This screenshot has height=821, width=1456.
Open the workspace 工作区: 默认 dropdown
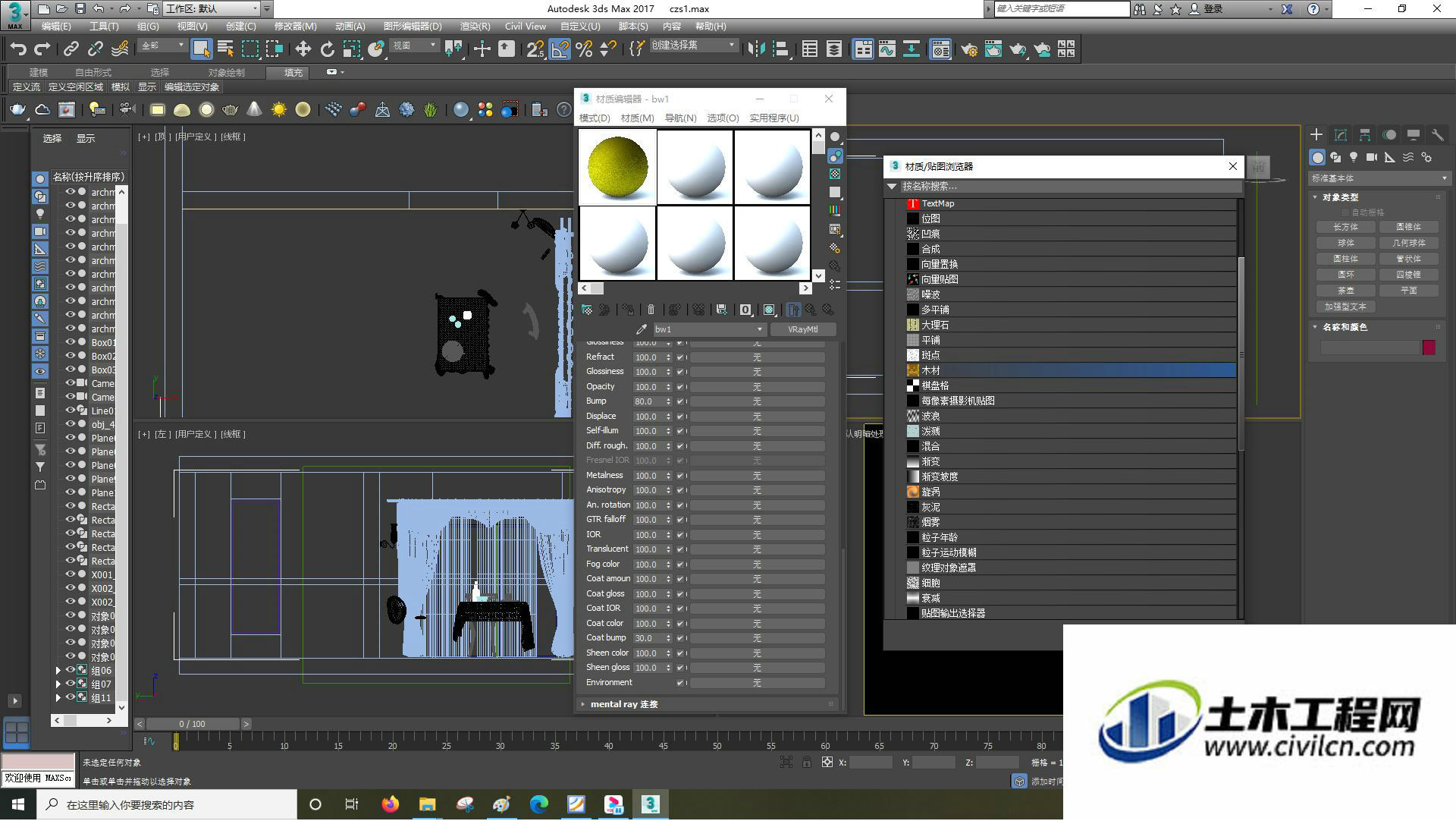pos(212,9)
